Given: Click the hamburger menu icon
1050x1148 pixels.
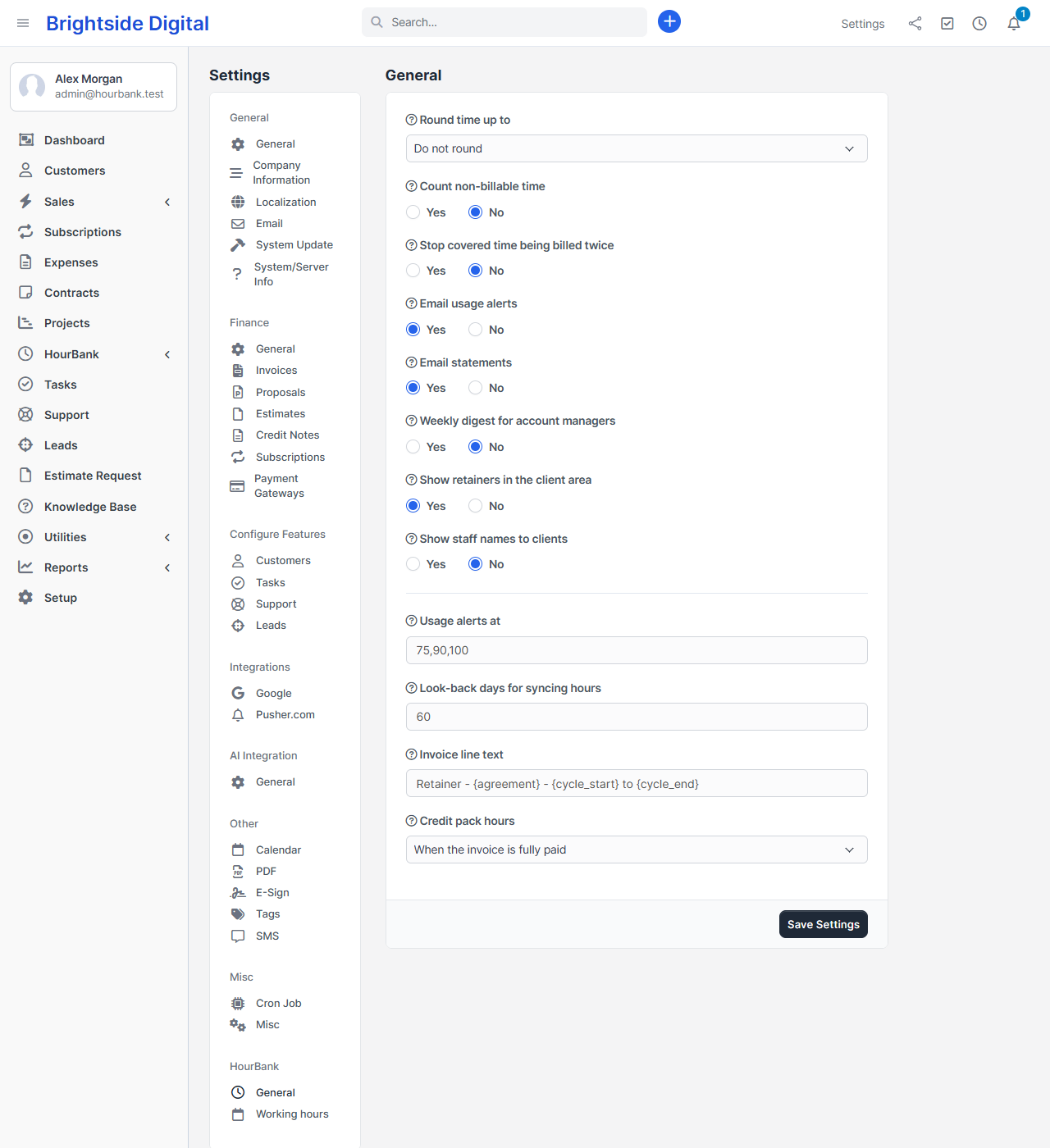Looking at the screenshot, I should (x=23, y=23).
